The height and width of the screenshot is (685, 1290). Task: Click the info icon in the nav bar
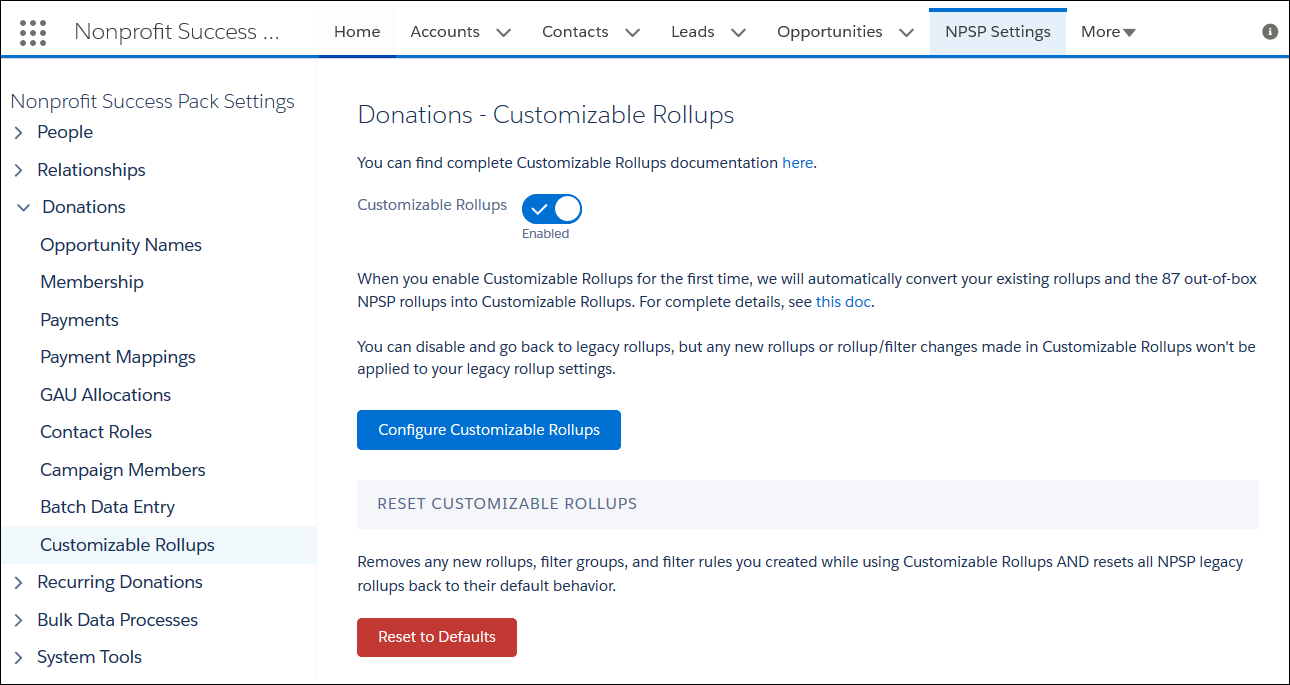tap(1270, 32)
